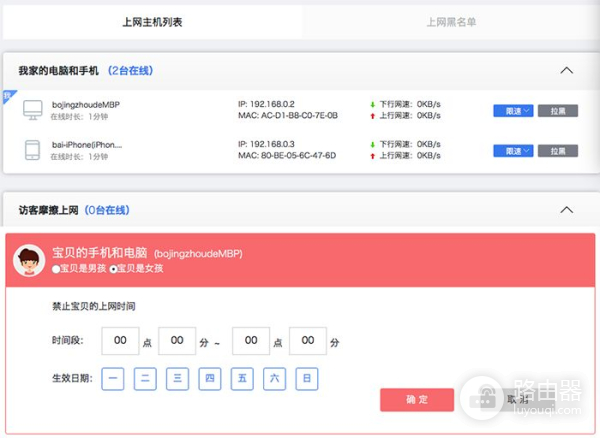Toggle Friday 五 in 生效日期
The image size is (600, 438).
coord(242,379)
